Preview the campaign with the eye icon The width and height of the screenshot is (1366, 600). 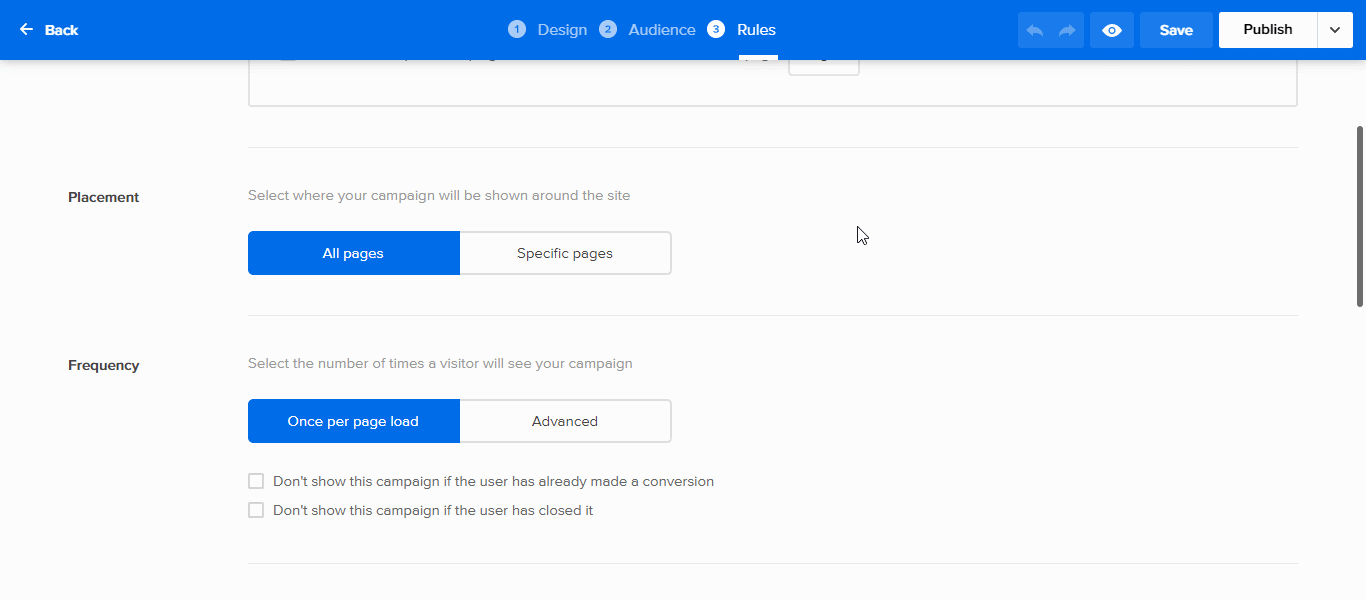[1112, 30]
